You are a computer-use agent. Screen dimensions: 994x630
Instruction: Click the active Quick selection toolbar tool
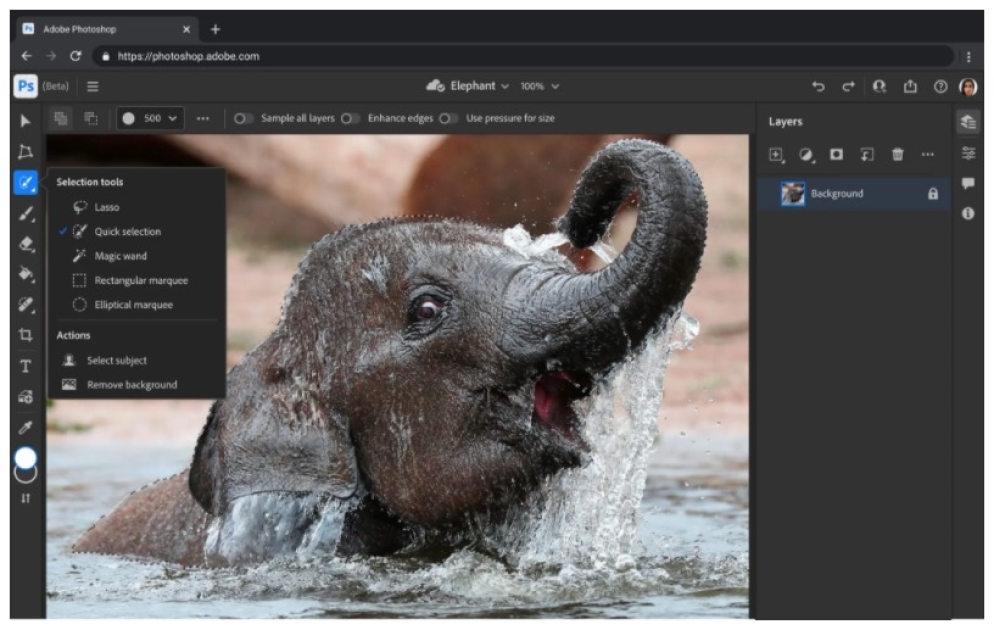pyautogui.click(x=25, y=183)
